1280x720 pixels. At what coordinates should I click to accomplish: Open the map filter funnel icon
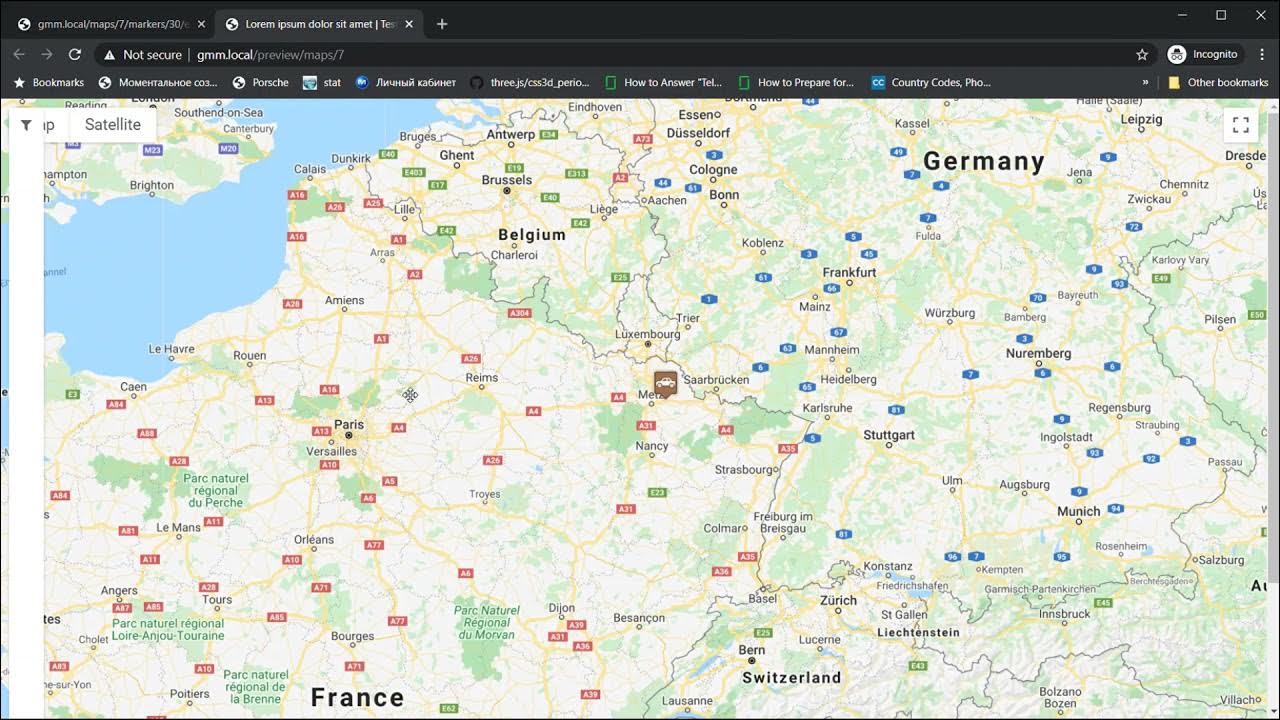tap(26, 125)
